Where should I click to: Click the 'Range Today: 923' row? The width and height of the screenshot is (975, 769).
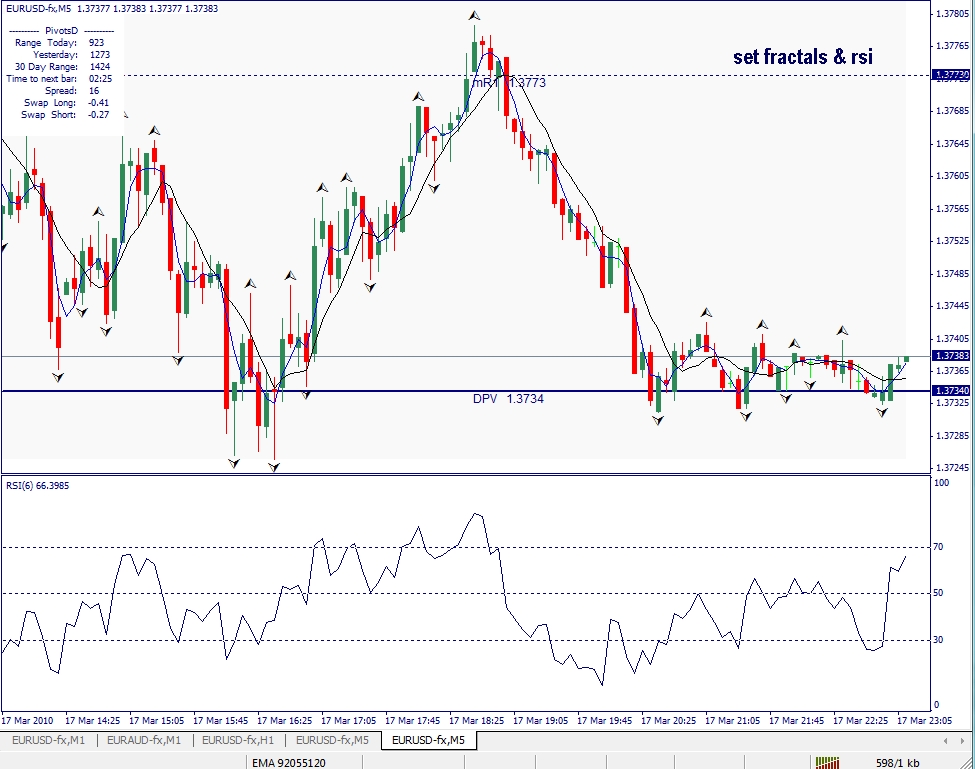60,43
